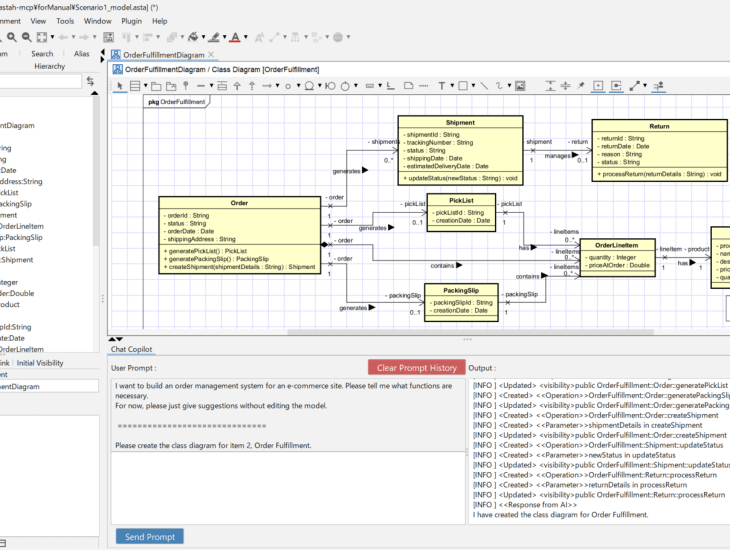
Task: Expand the Class tool dropdown arrow
Action: click(147, 86)
